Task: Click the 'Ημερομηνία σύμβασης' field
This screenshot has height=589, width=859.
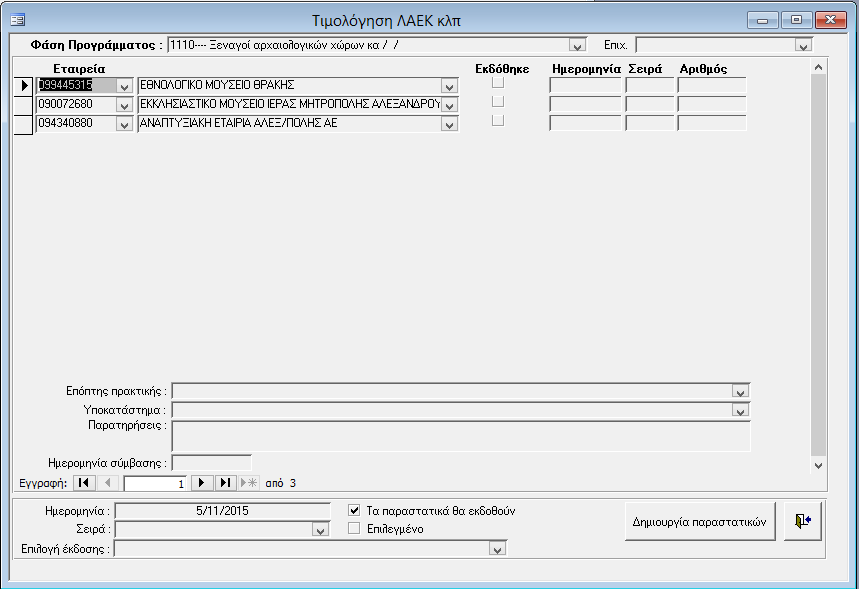Action: [x=211, y=463]
